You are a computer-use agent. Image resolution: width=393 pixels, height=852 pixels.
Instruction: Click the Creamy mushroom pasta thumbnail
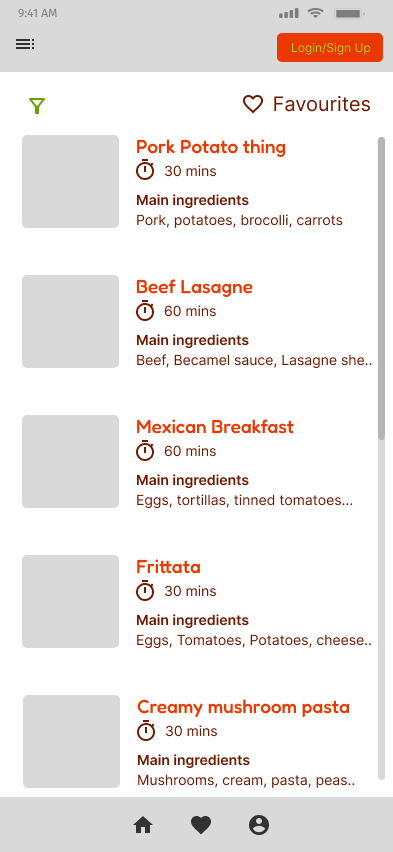[x=71, y=741]
